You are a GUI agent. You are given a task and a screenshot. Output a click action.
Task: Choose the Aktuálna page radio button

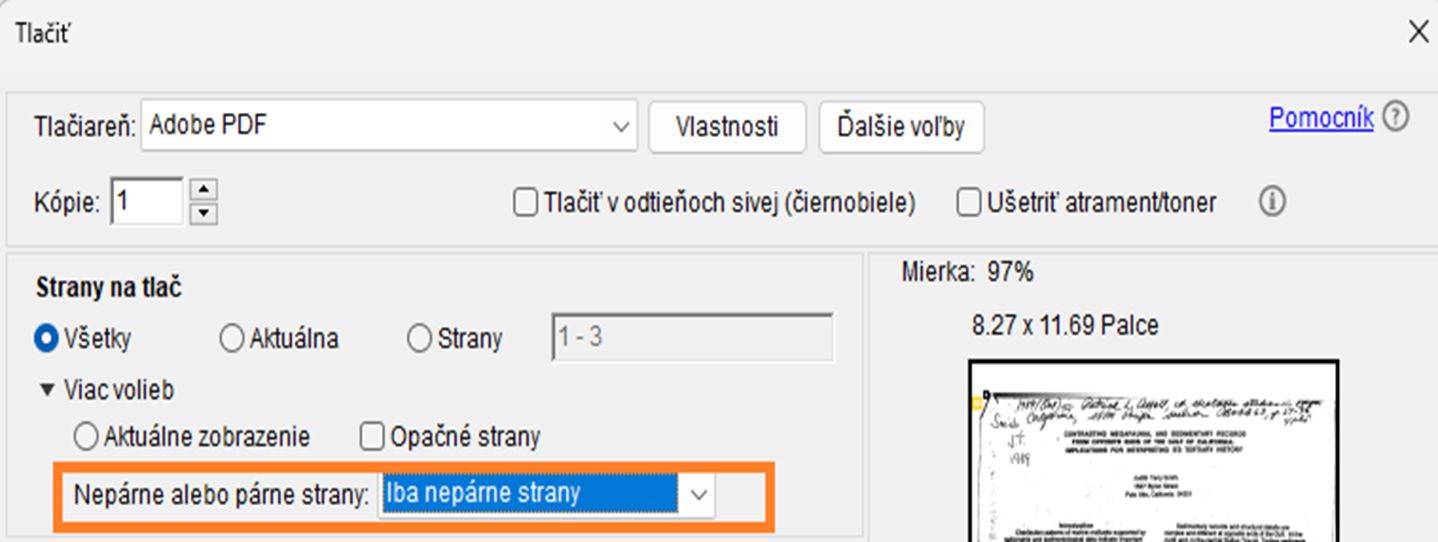coord(231,339)
